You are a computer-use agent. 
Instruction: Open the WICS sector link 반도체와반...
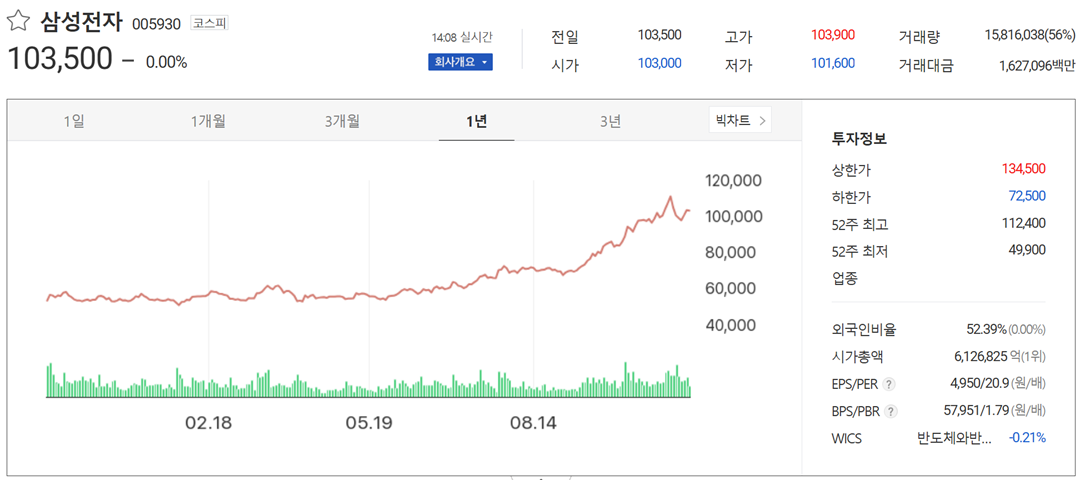pos(955,437)
